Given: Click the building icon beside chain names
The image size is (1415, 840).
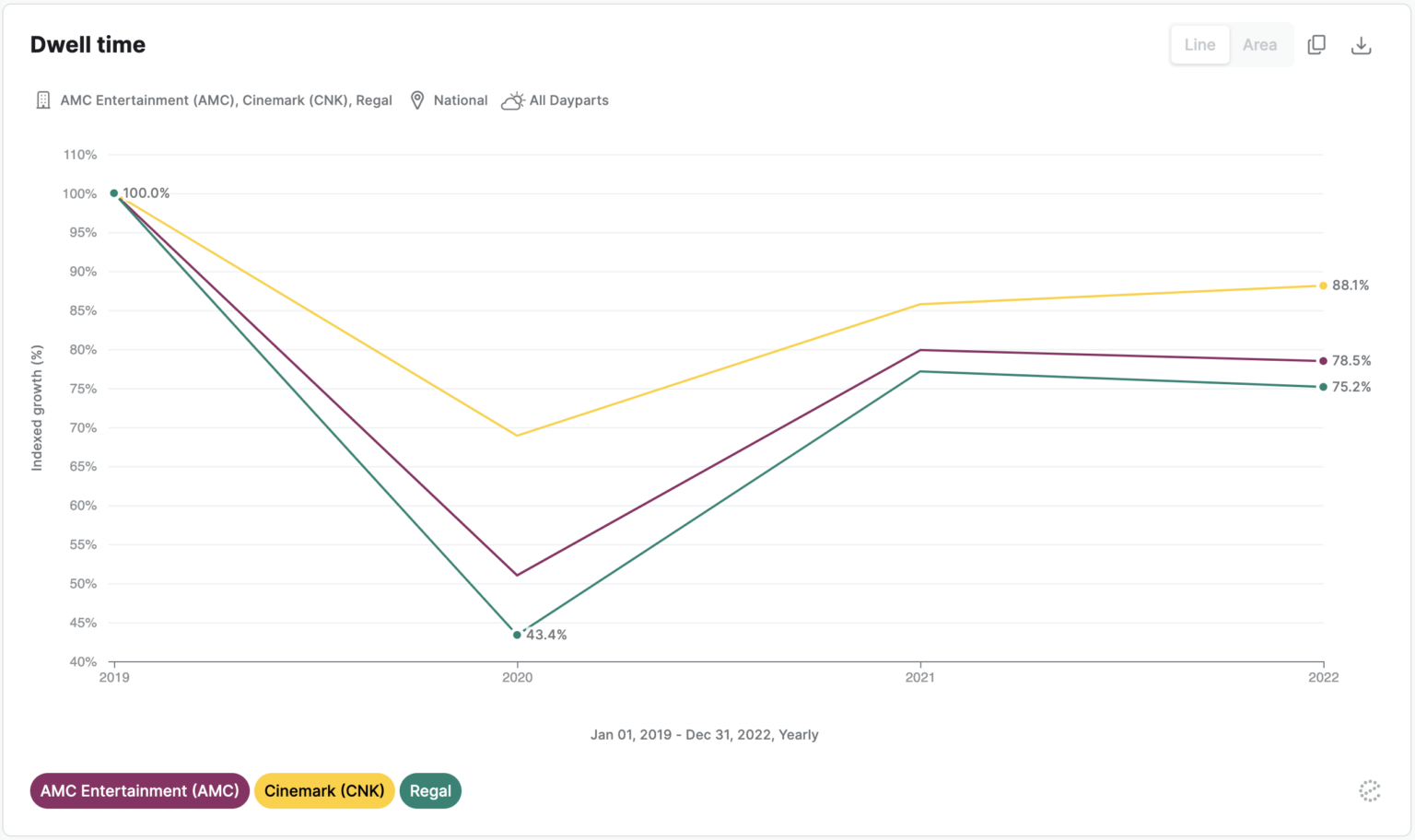Looking at the screenshot, I should 43,100.
